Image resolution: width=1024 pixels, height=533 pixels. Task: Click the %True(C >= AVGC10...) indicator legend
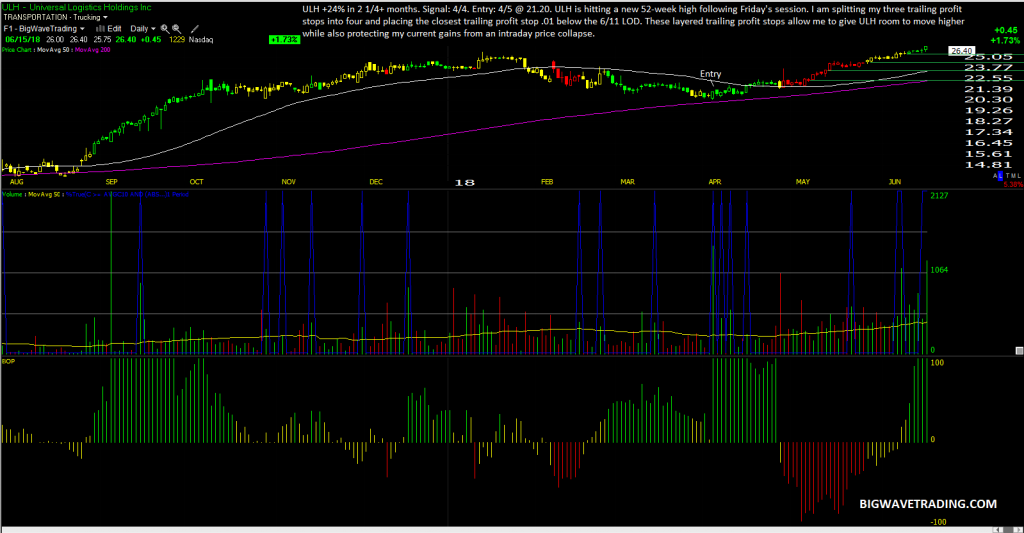click(127, 195)
